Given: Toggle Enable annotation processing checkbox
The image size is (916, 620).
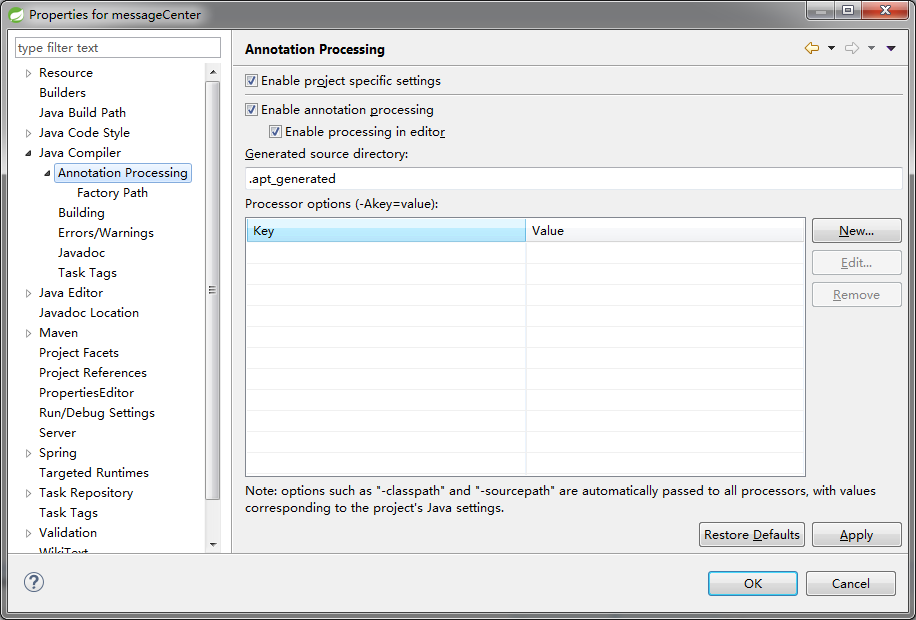Looking at the screenshot, I should [x=251, y=109].
